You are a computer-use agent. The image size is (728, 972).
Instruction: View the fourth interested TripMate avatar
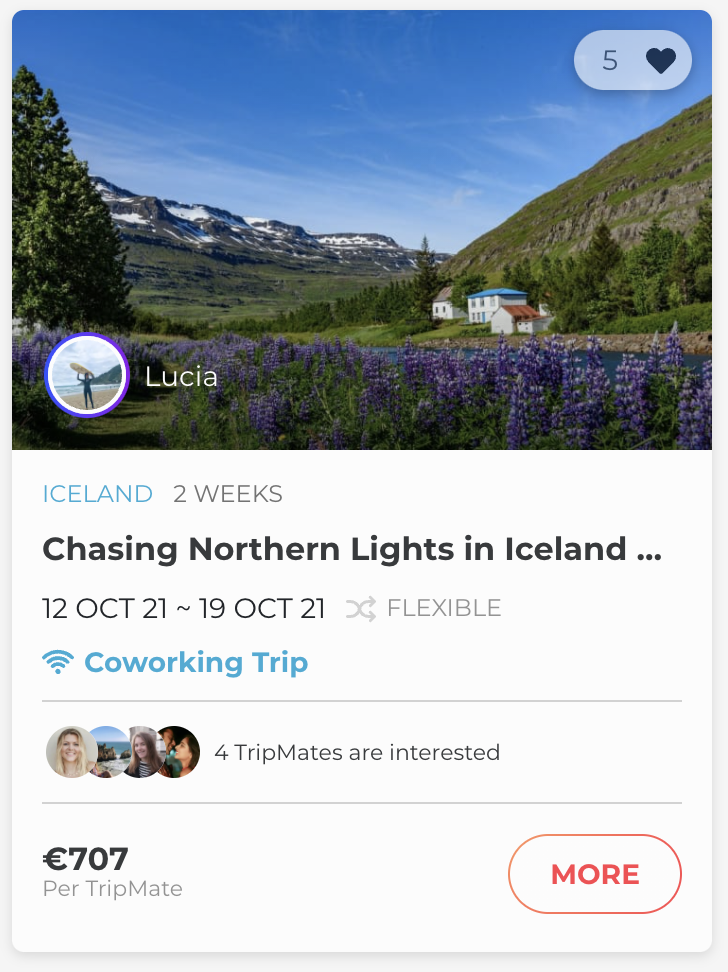click(178, 752)
